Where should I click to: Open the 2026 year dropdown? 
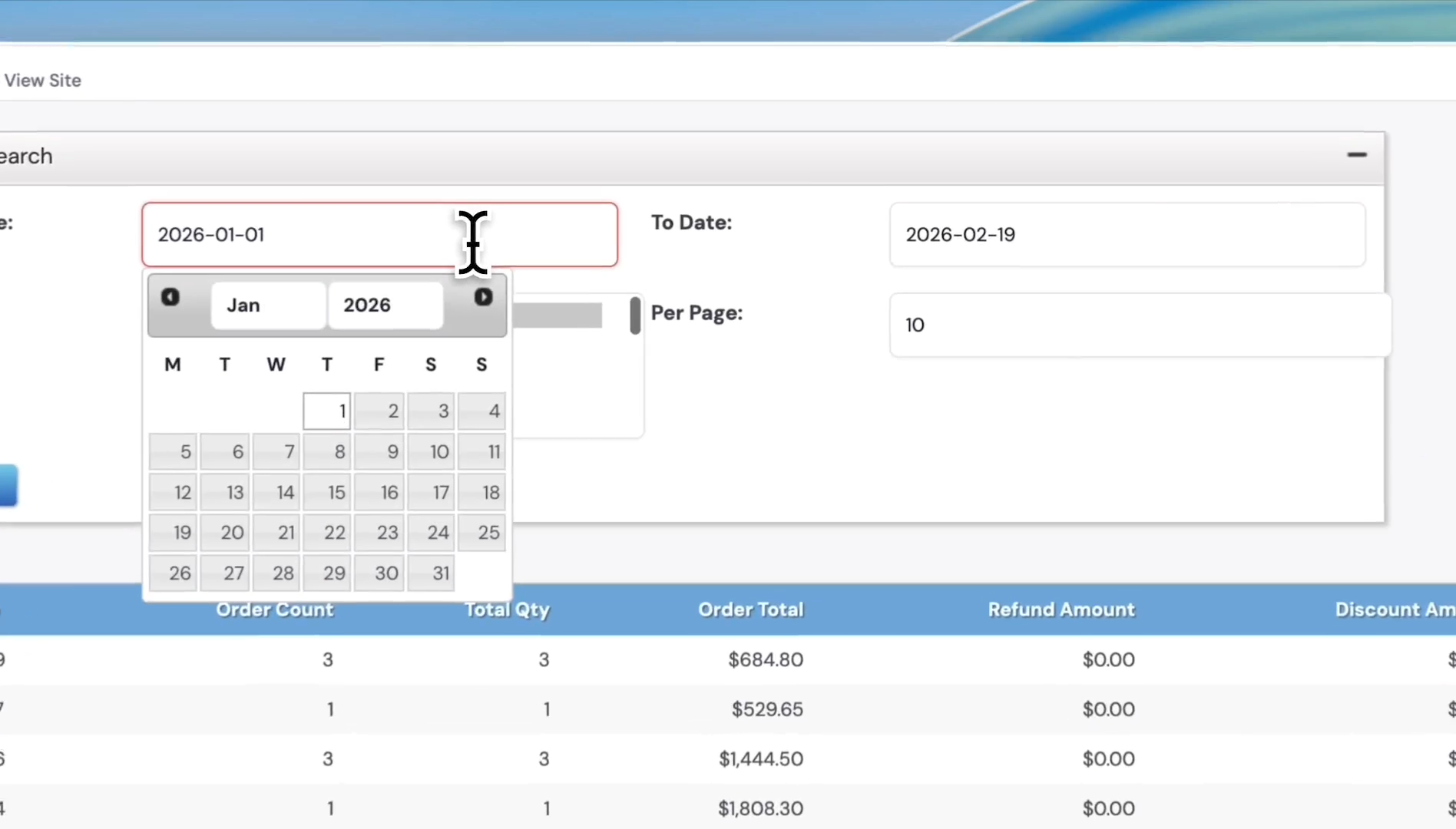click(386, 306)
